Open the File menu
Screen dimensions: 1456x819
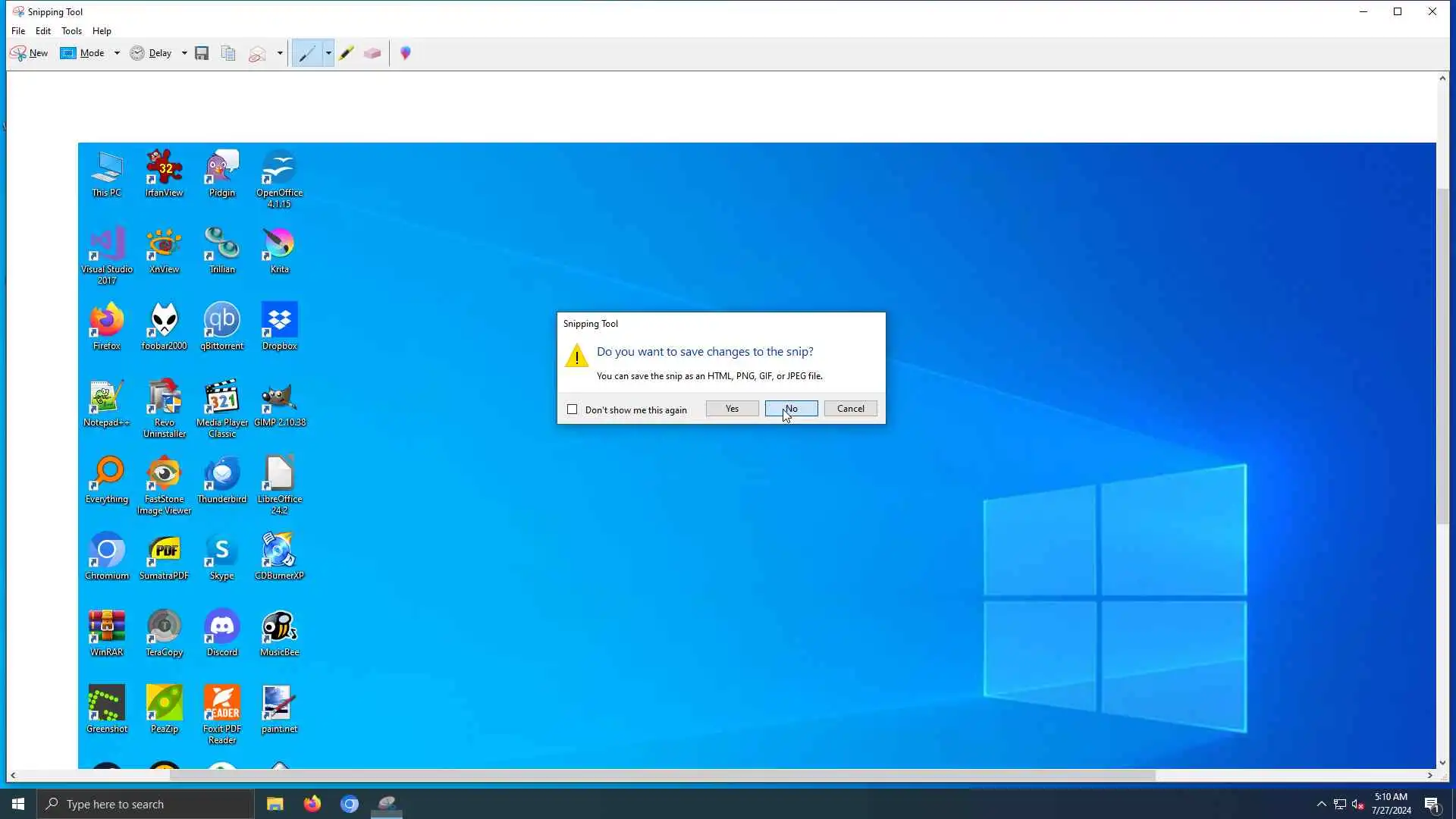coord(18,31)
